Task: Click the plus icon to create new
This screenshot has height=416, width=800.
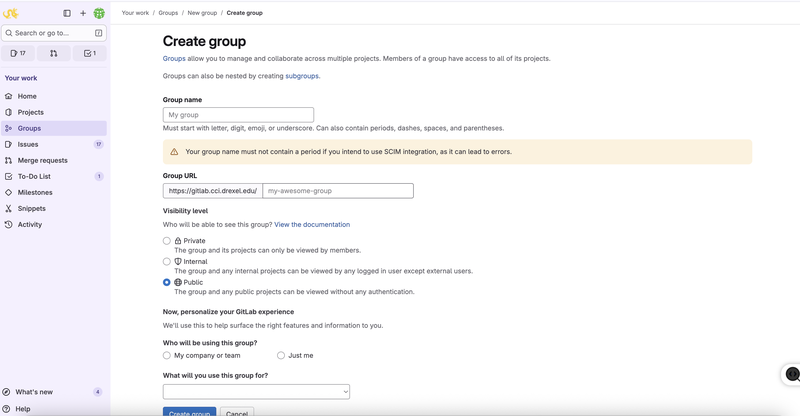Action: [83, 13]
